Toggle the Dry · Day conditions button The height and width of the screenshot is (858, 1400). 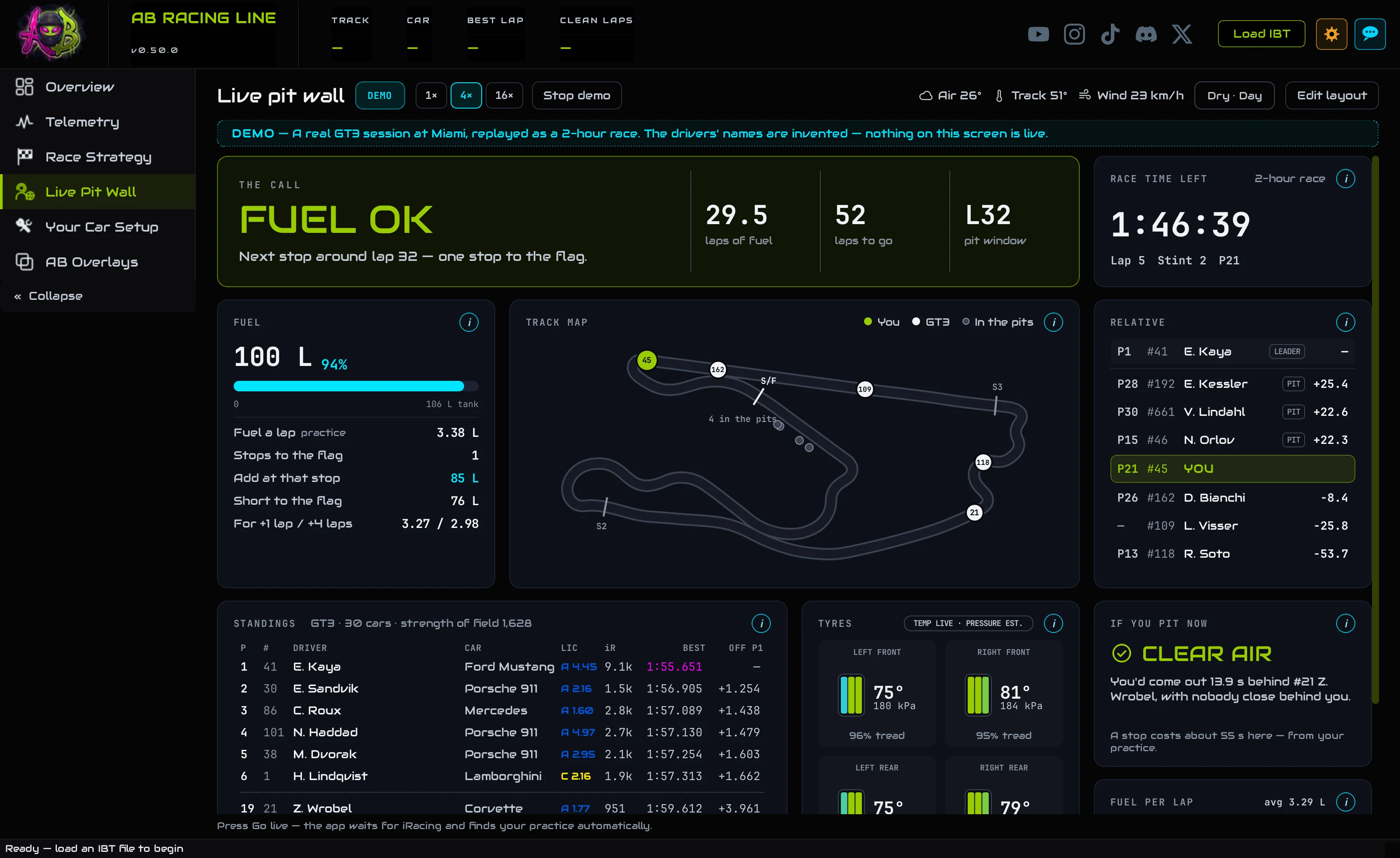(1234, 95)
